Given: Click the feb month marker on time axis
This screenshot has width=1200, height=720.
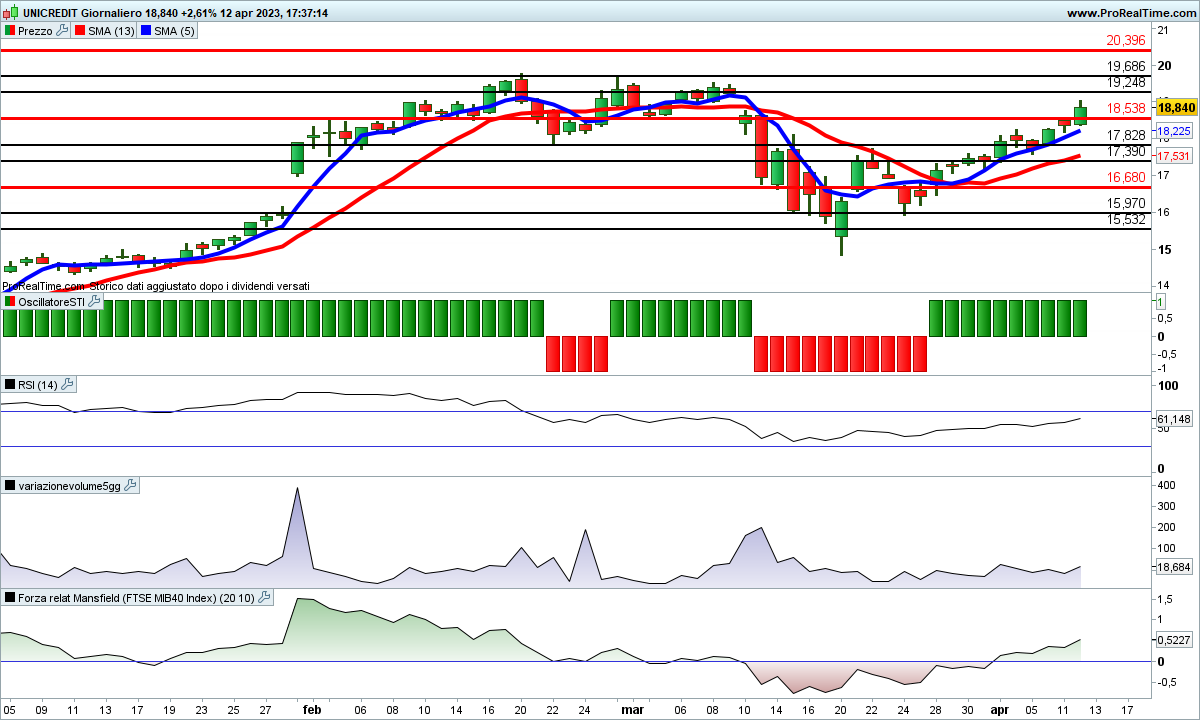Looking at the screenshot, I should 312,709.
